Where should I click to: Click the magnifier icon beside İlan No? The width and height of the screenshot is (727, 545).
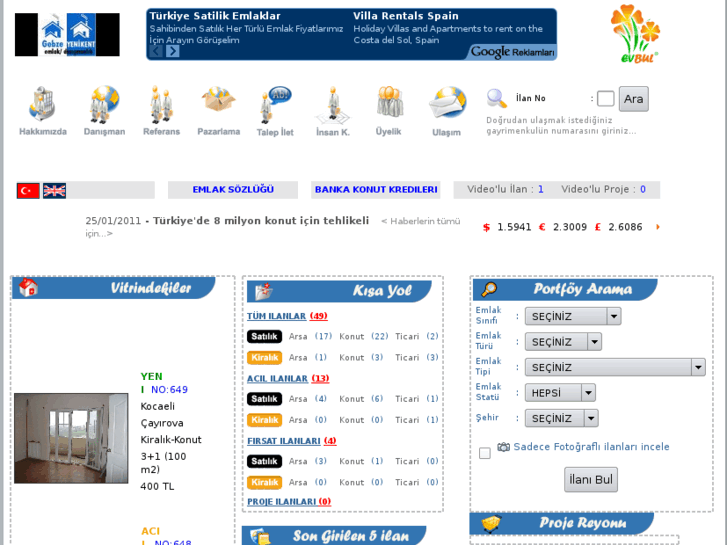click(497, 98)
